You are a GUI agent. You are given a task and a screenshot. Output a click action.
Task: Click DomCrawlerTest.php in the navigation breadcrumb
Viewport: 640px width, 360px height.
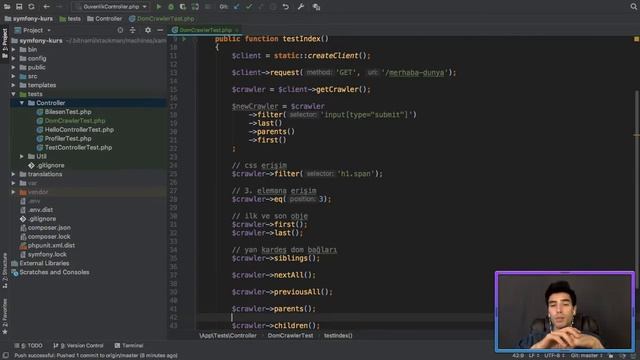[x=162, y=19]
